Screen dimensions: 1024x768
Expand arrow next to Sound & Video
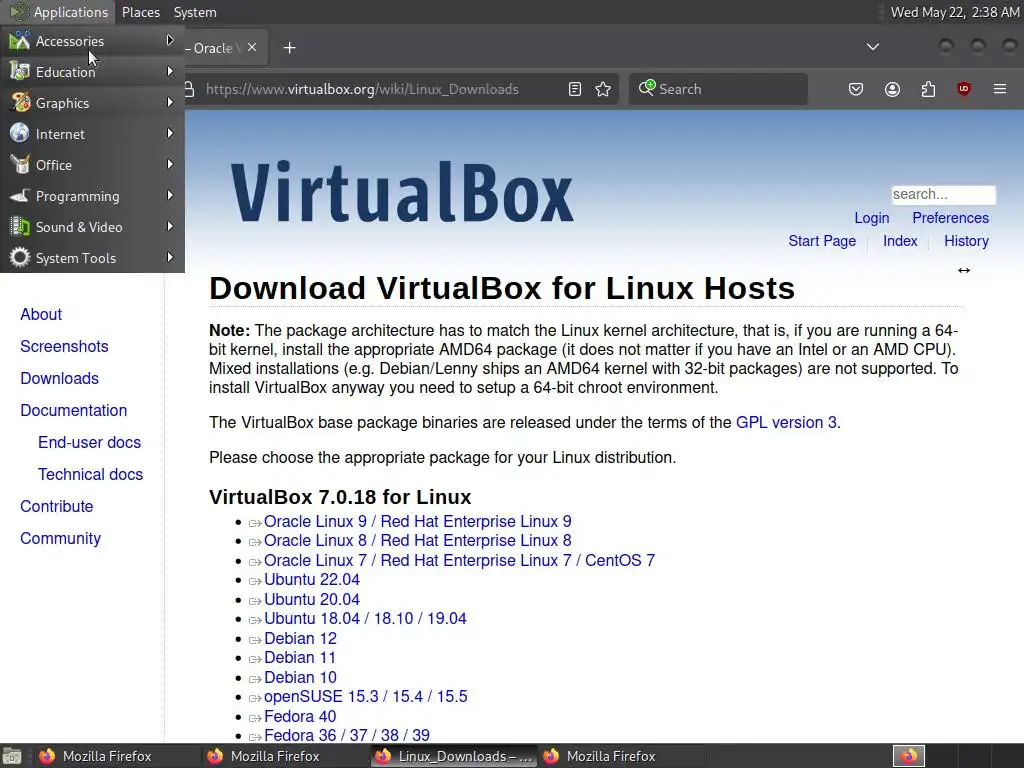[170, 226]
